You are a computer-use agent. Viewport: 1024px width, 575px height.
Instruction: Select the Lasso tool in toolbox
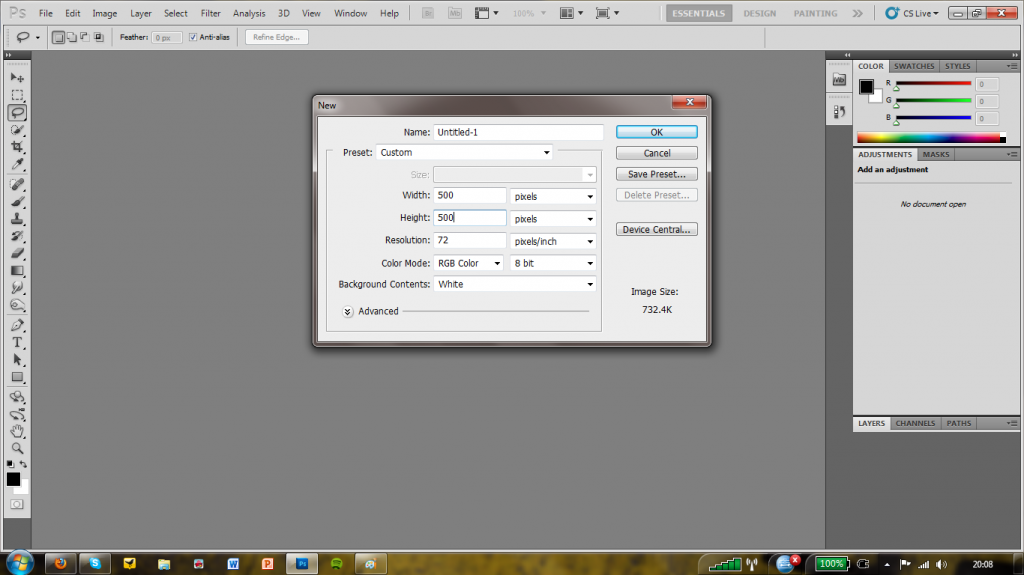click(x=17, y=112)
